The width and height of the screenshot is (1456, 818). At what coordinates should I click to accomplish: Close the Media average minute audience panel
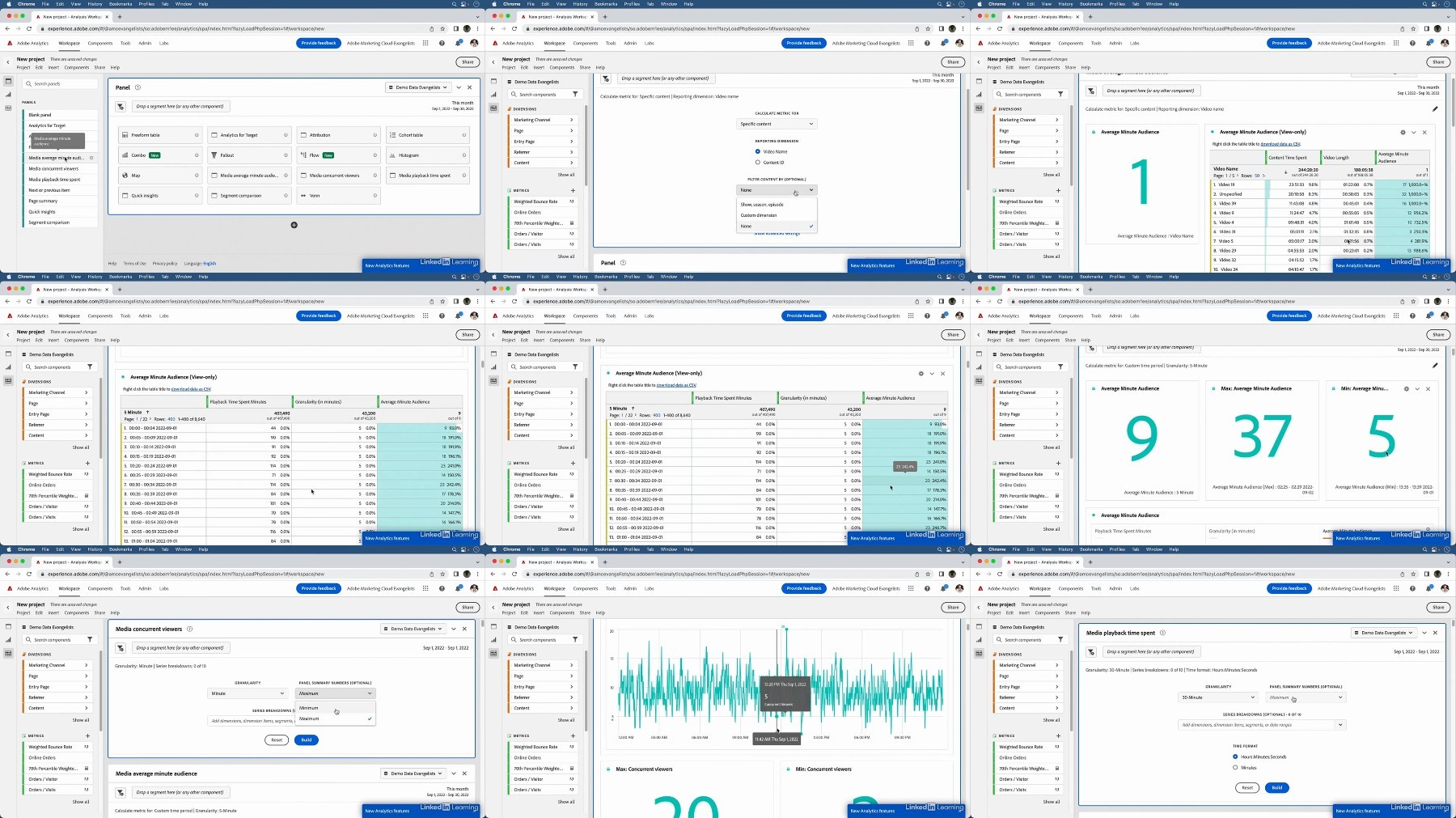click(x=464, y=773)
